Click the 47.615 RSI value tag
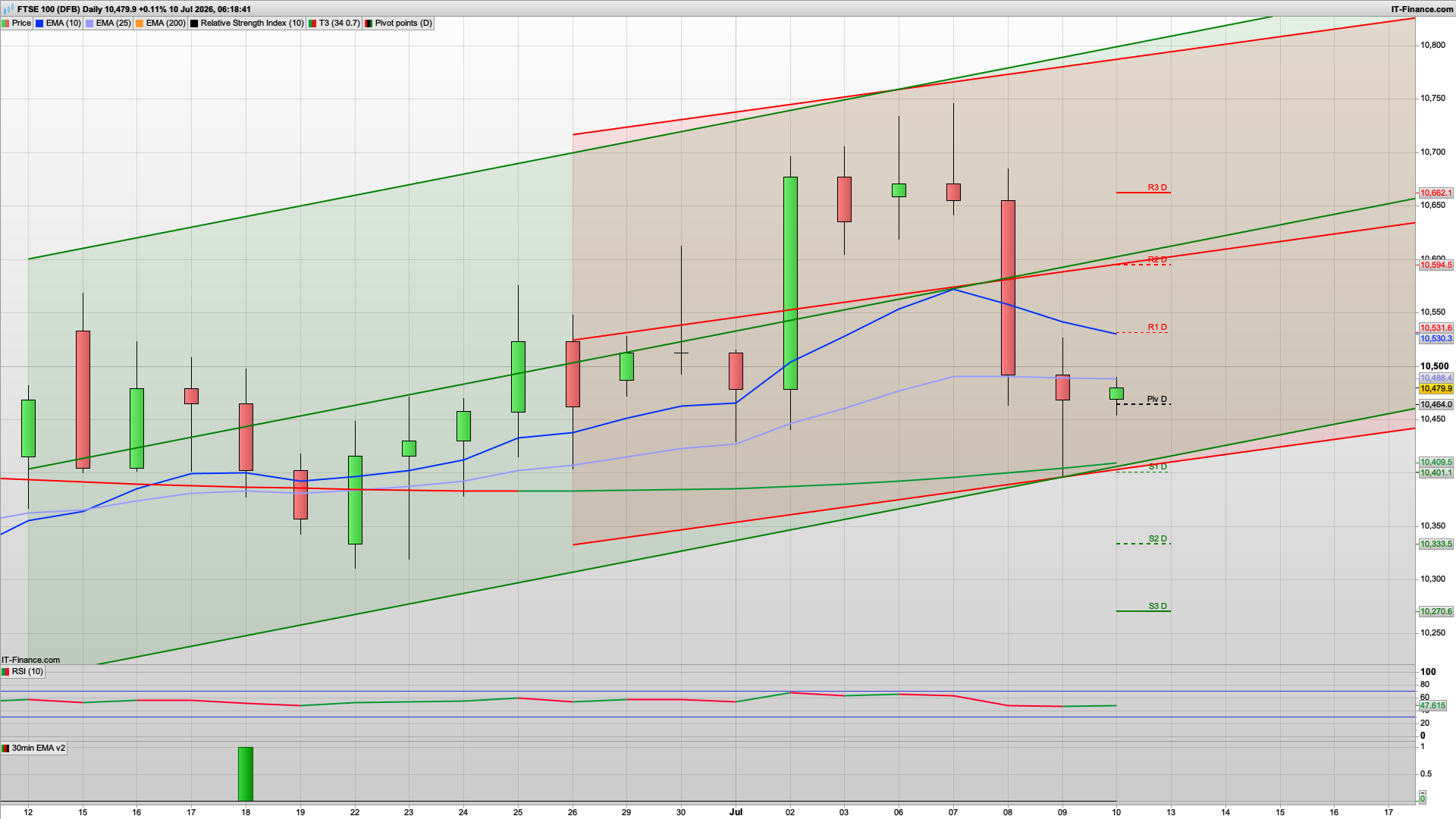 (1432, 706)
